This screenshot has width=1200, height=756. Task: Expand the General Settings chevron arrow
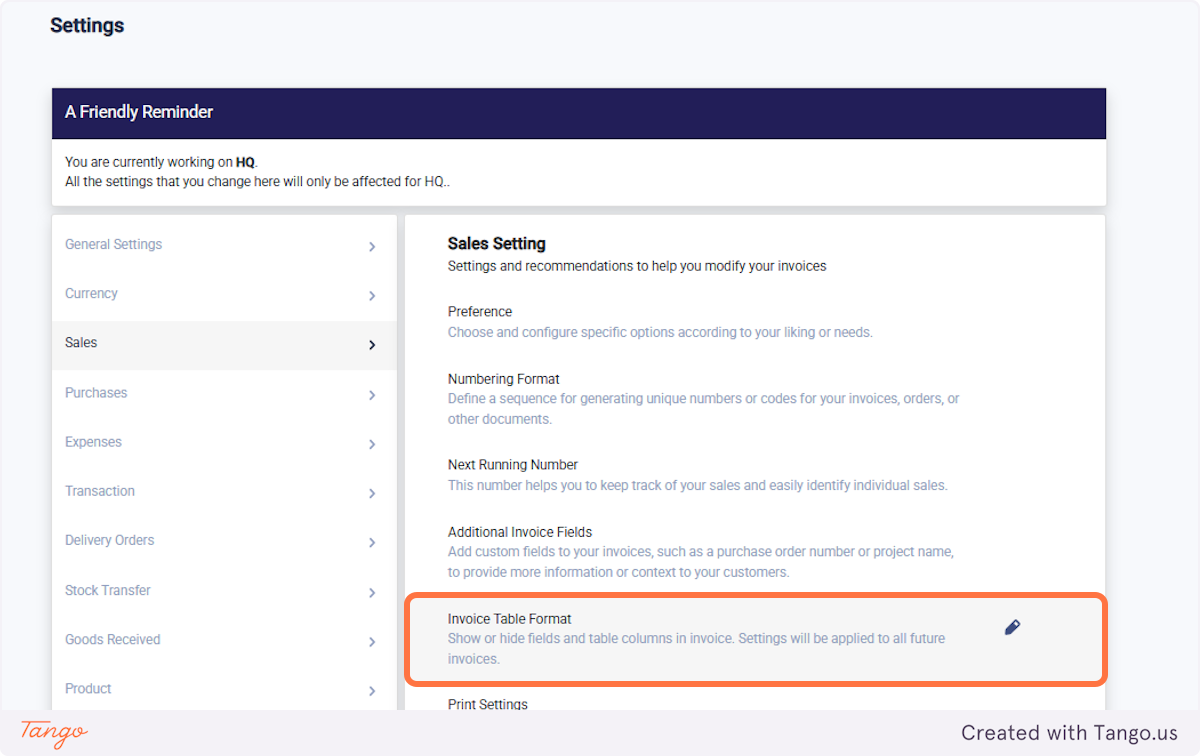372,246
